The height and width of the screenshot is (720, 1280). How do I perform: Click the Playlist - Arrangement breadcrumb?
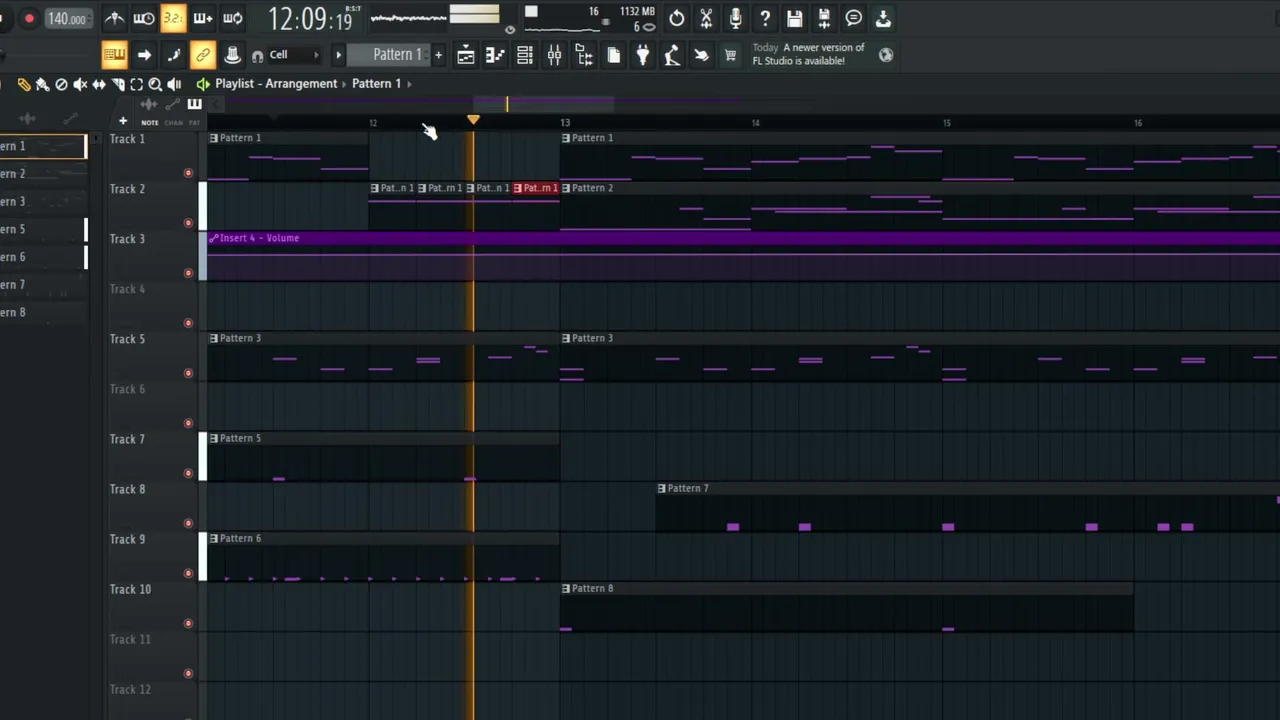(x=276, y=84)
